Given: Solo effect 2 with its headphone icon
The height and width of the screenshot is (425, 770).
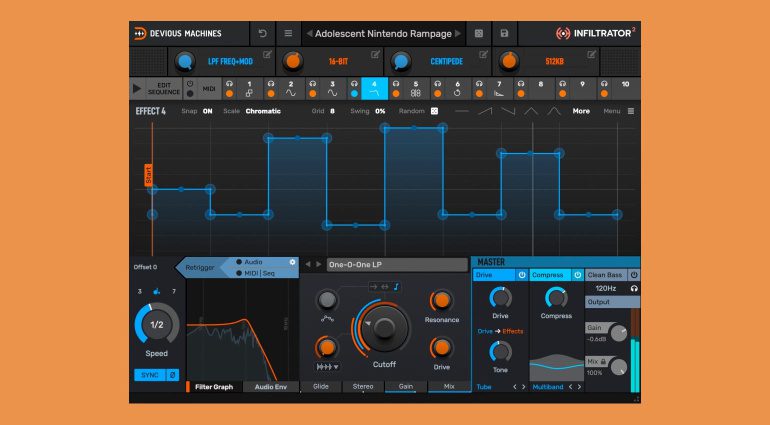Looking at the screenshot, I should tap(271, 84).
